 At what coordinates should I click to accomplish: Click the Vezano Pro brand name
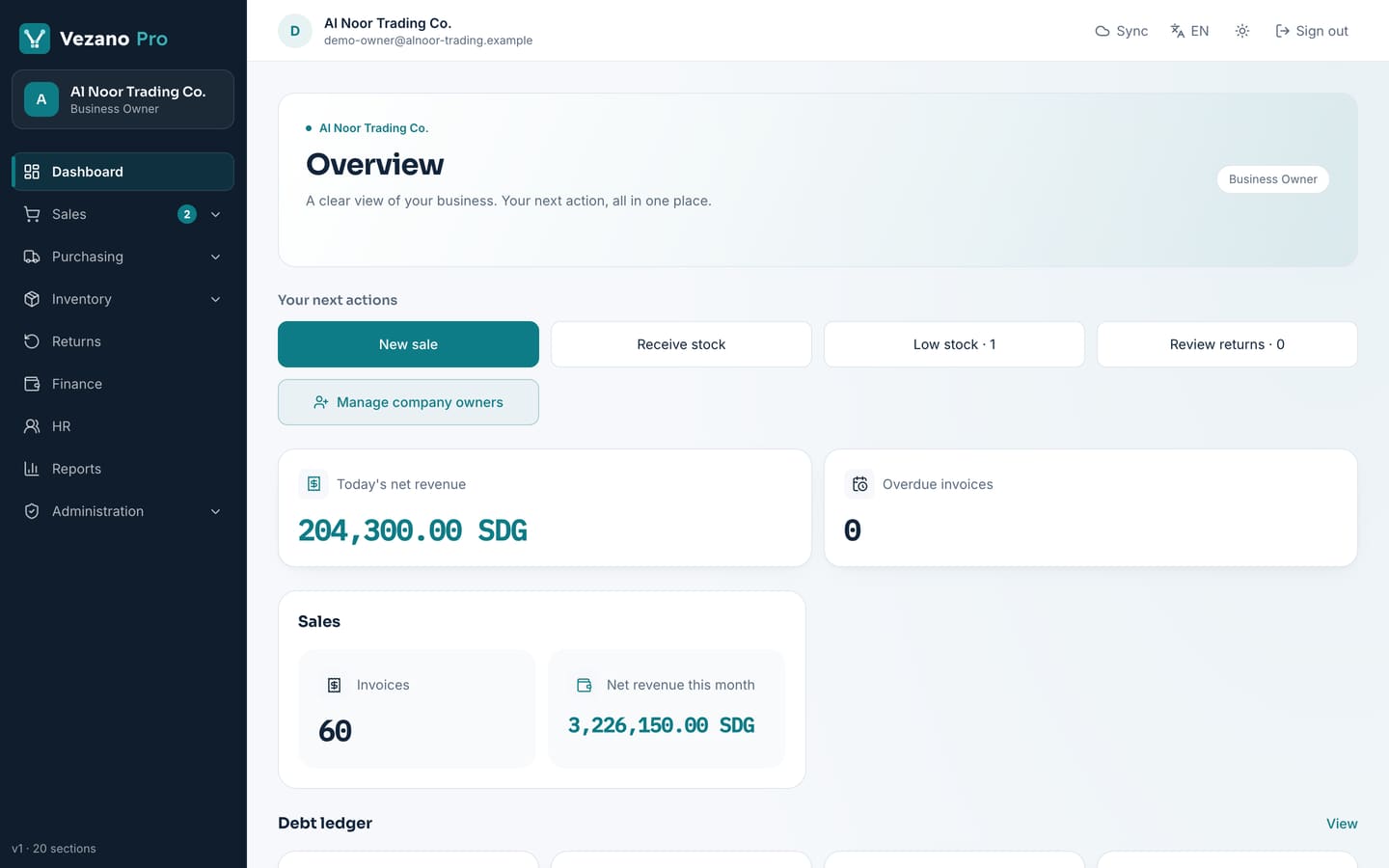coord(114,39)
